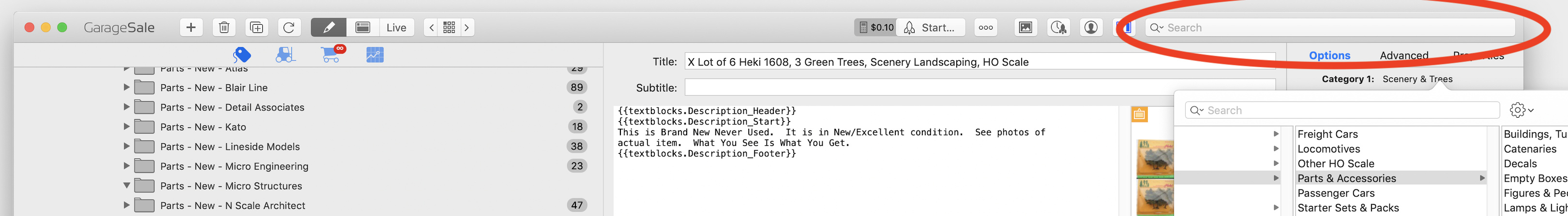Switch to Live view mode
The width and height of the screenshot is (1568, 216).
396,28
